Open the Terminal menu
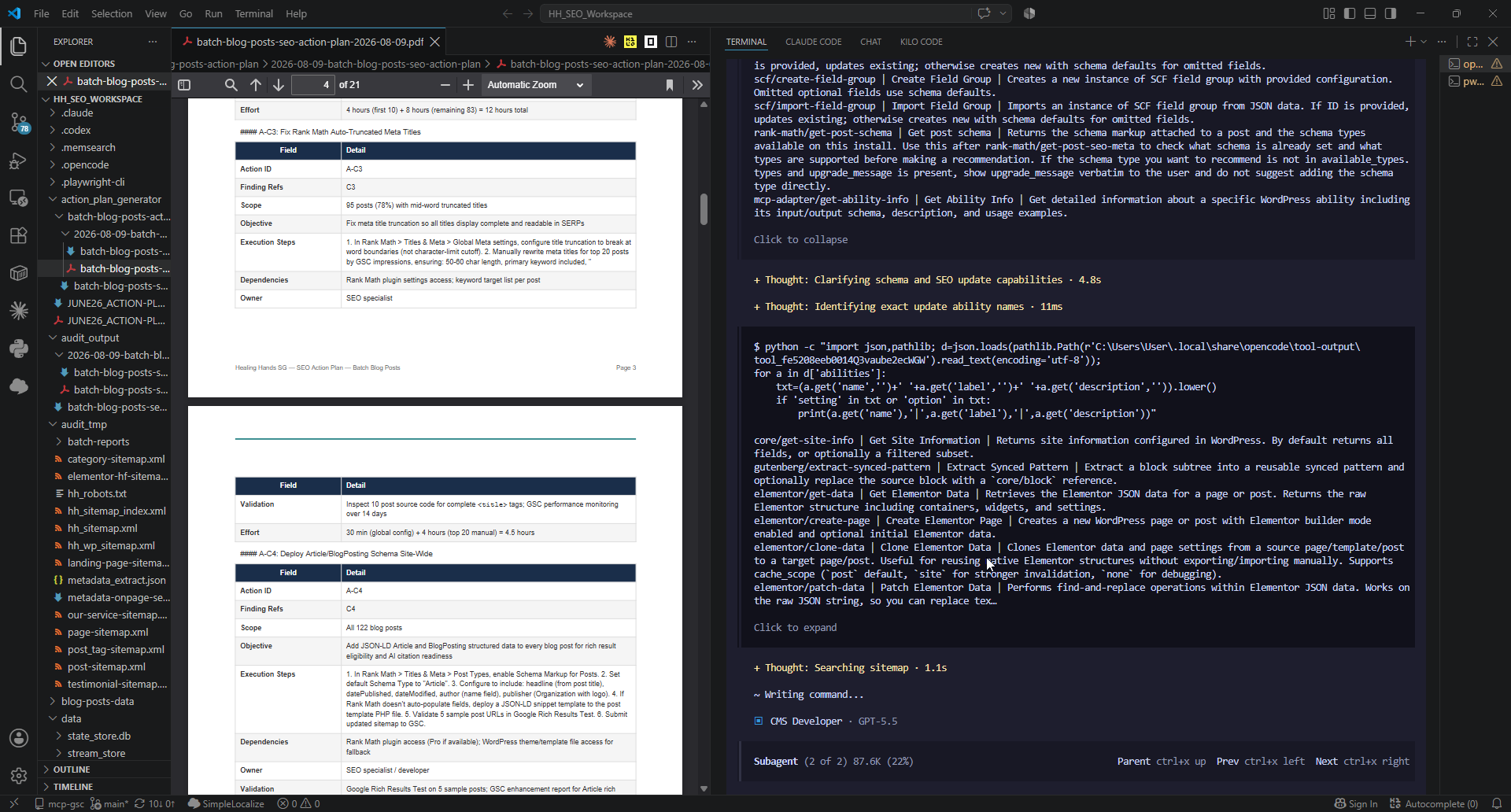 point(253,13)
